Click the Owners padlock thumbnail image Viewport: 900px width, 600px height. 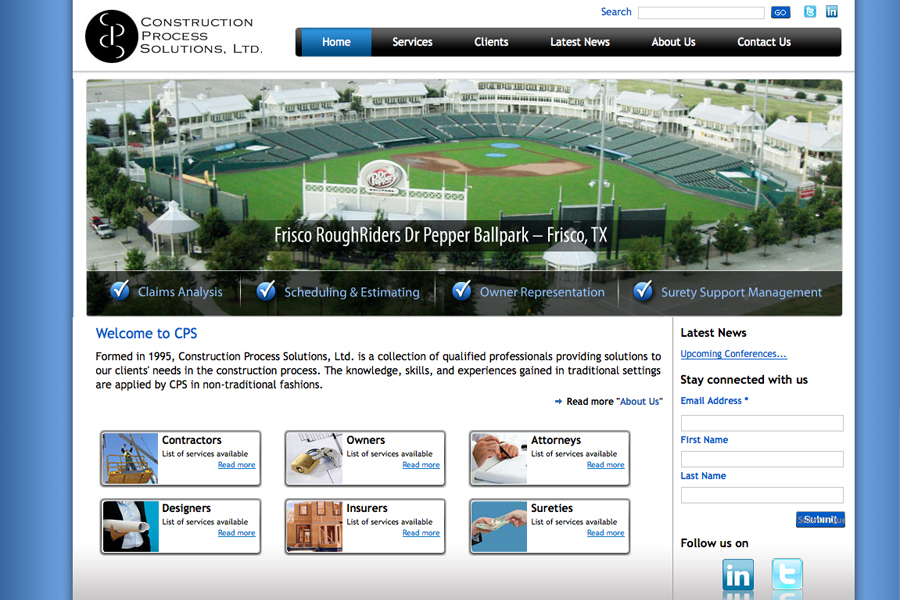point(314,458)
